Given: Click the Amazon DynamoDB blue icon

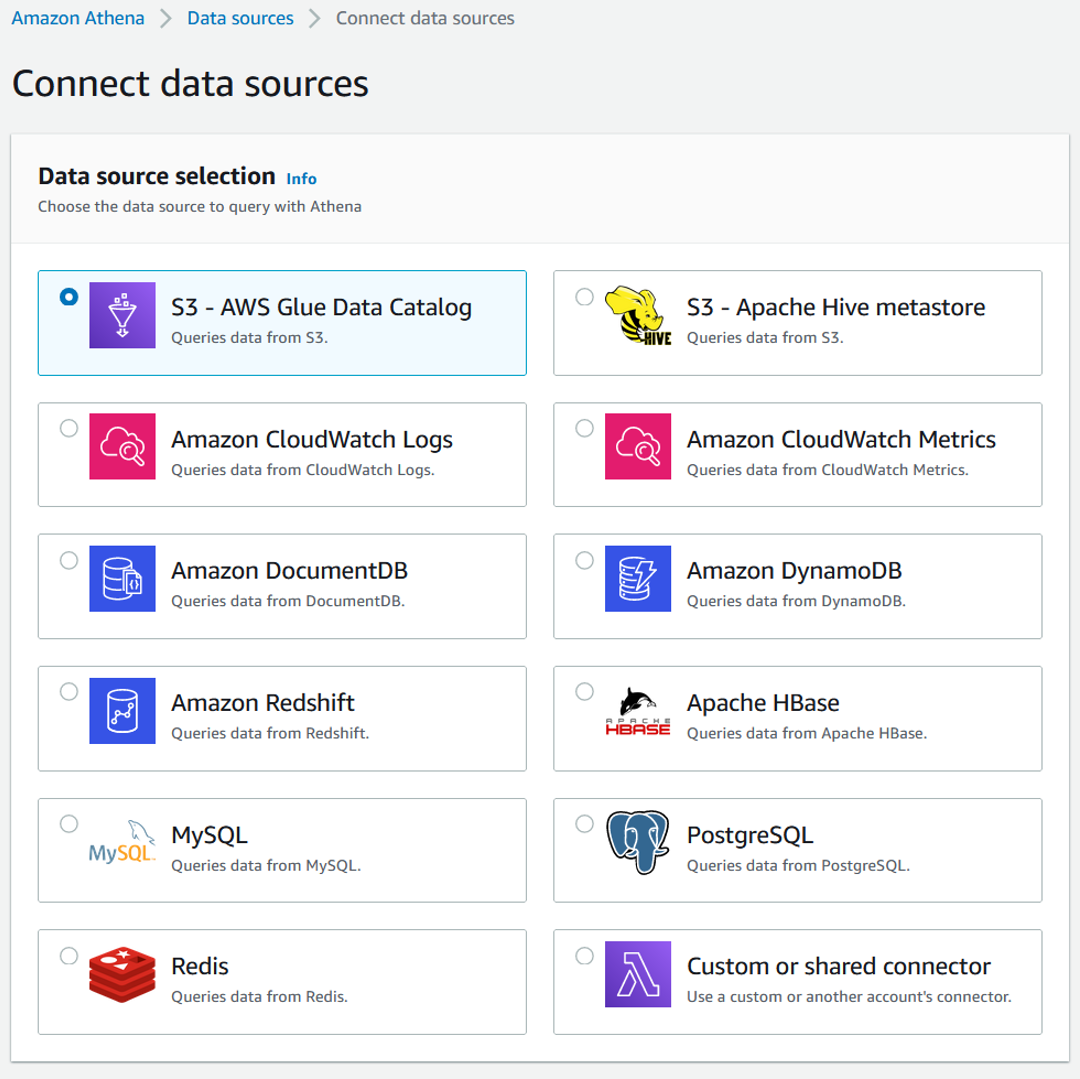Looking at the screenshot, I should click(x=638, y=578).
